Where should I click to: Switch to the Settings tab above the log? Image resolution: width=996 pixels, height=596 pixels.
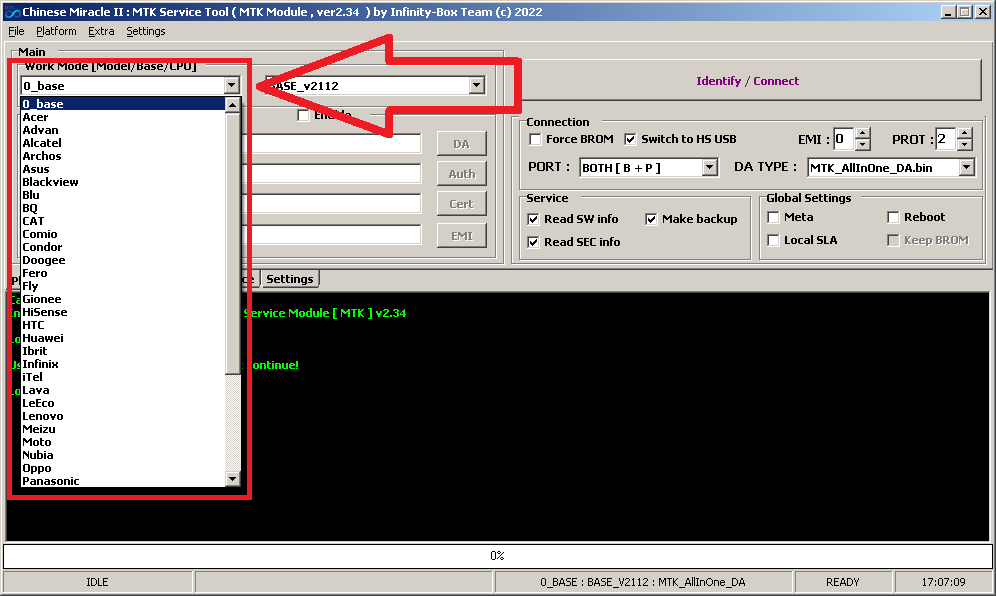tap(290, 279)
